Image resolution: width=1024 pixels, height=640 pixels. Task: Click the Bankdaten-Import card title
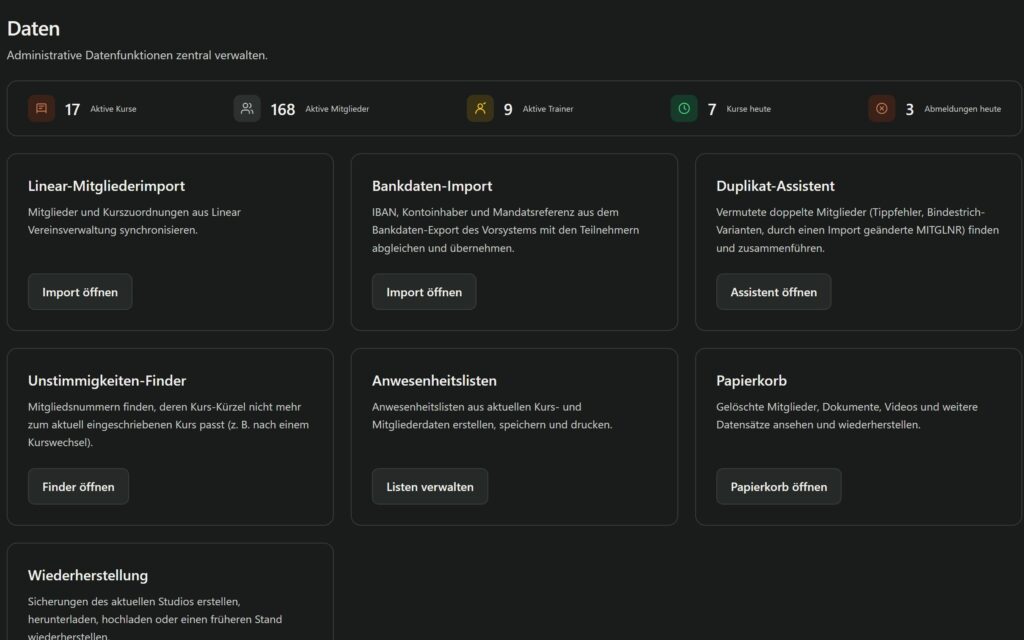[x=432, y=186]
